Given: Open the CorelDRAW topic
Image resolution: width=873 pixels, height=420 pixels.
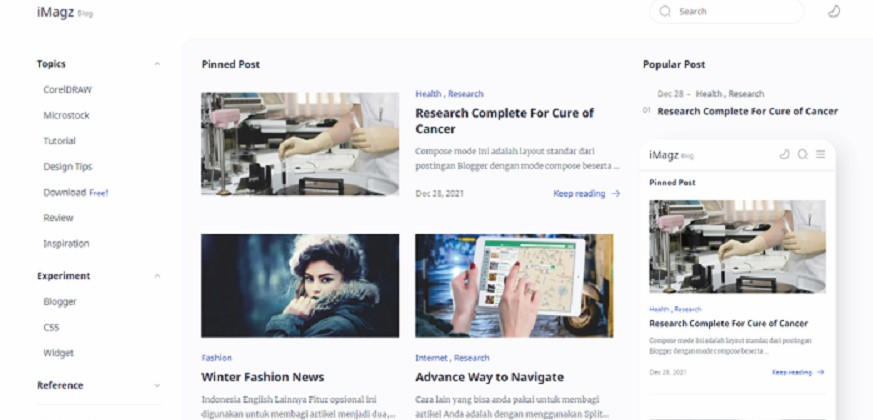Looking at the screenshot, I should coord(67,90).
